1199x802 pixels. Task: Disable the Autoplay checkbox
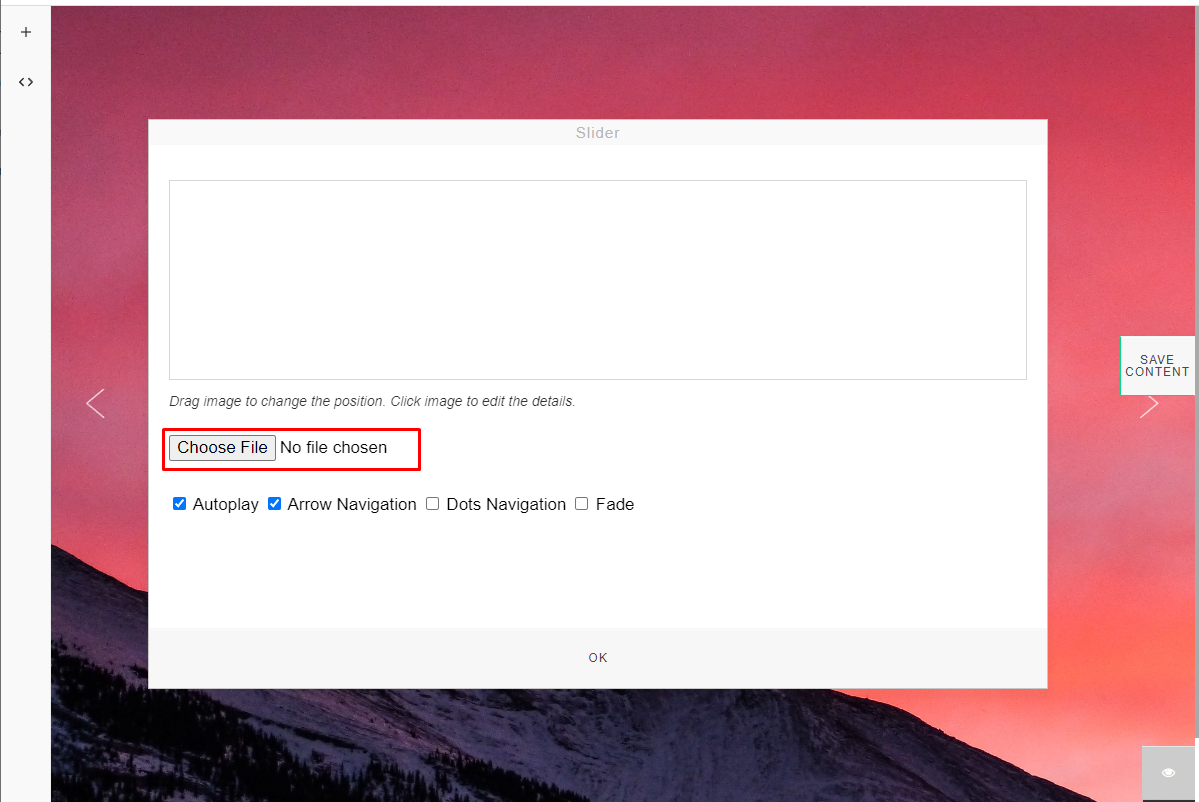180,504
